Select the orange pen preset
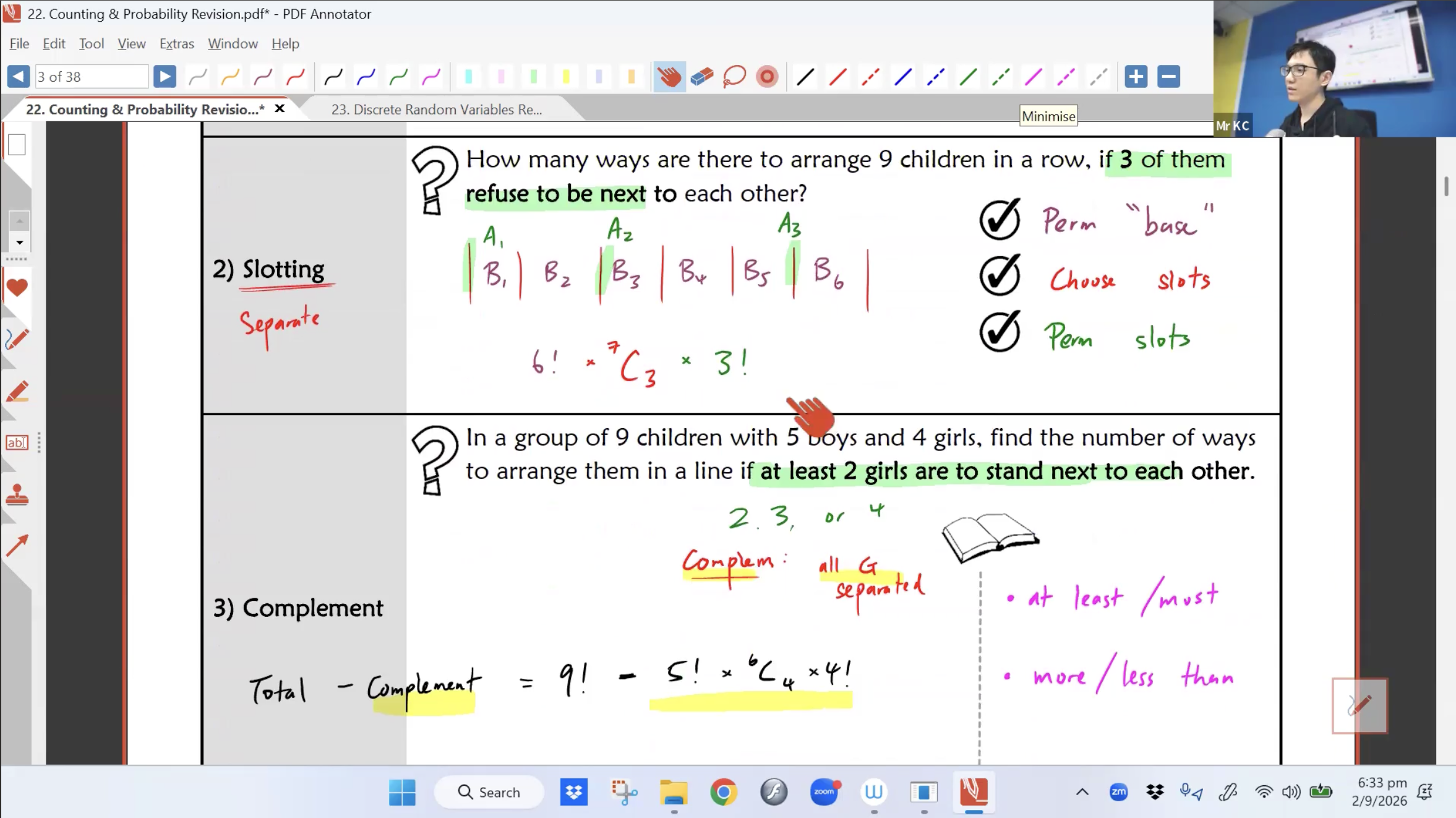 [x=230, y=77]
